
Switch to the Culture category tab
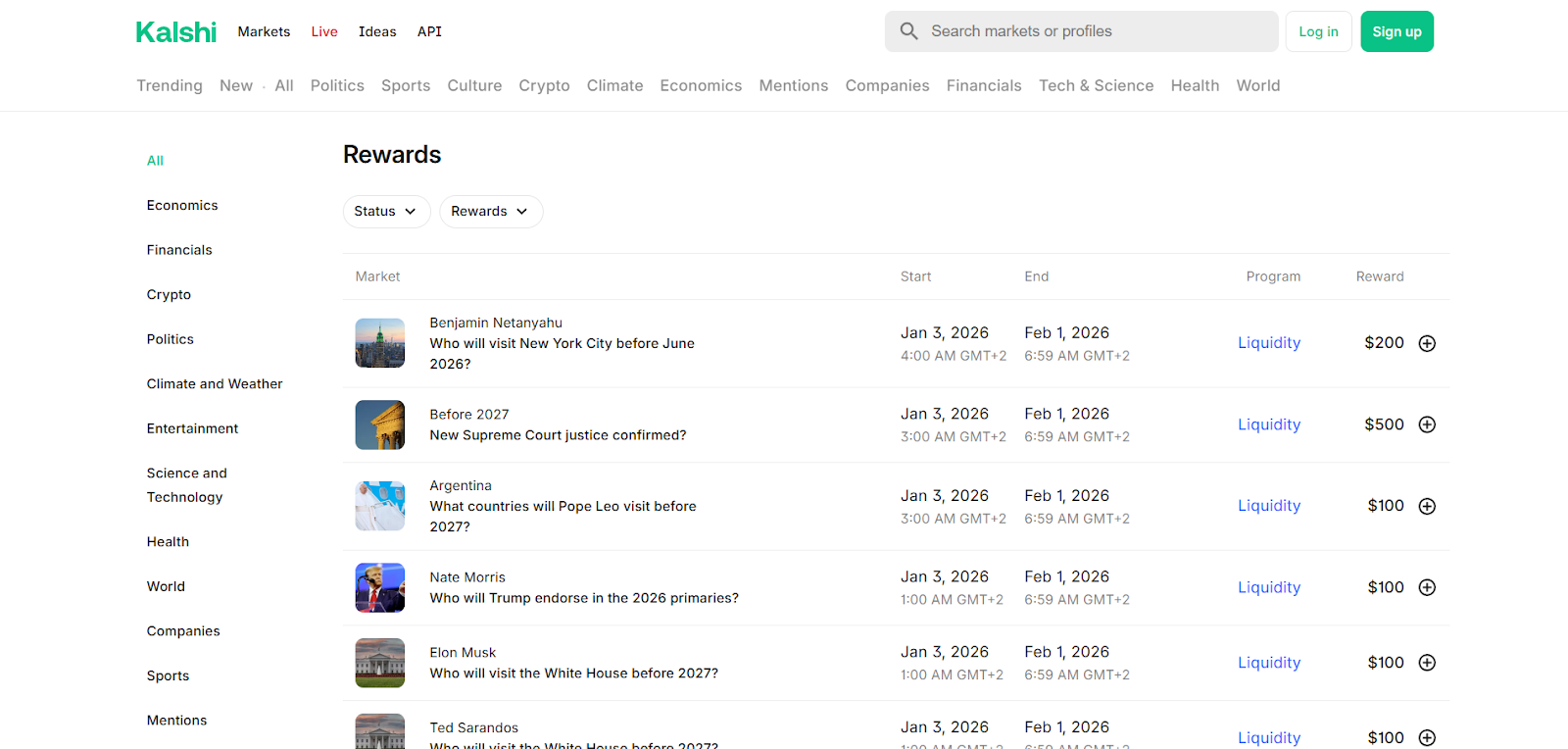pos(474,85)
